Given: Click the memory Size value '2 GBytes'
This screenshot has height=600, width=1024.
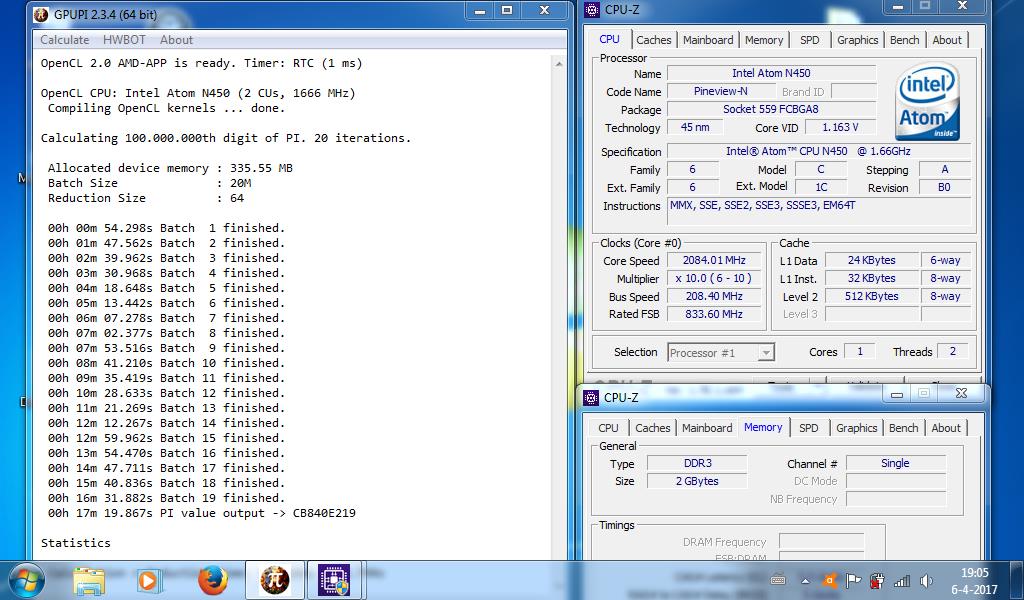Looking at the screenshot, I should (x=697, y=481).
